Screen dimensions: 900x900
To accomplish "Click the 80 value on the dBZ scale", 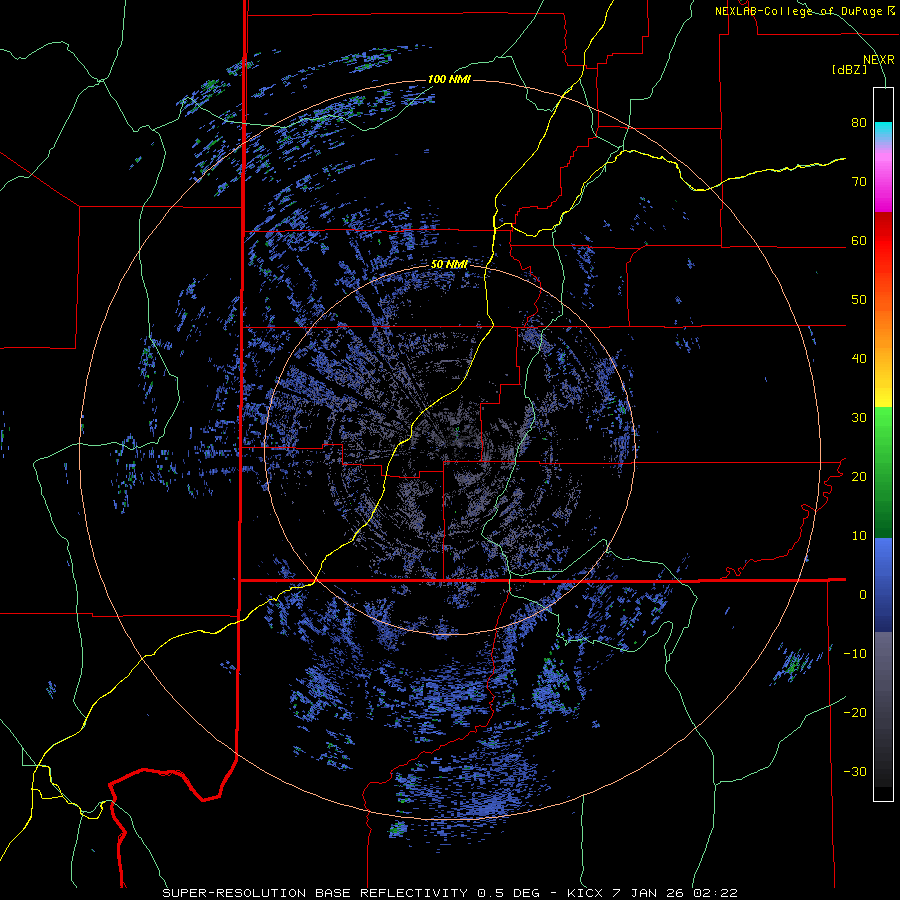I will 859,123.
